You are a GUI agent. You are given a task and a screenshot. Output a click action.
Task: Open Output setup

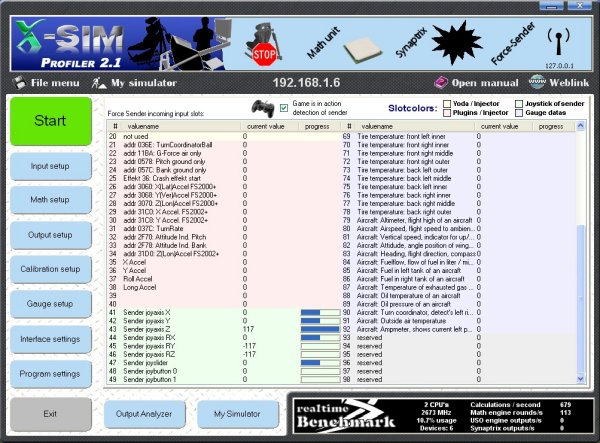pos(51,235)
